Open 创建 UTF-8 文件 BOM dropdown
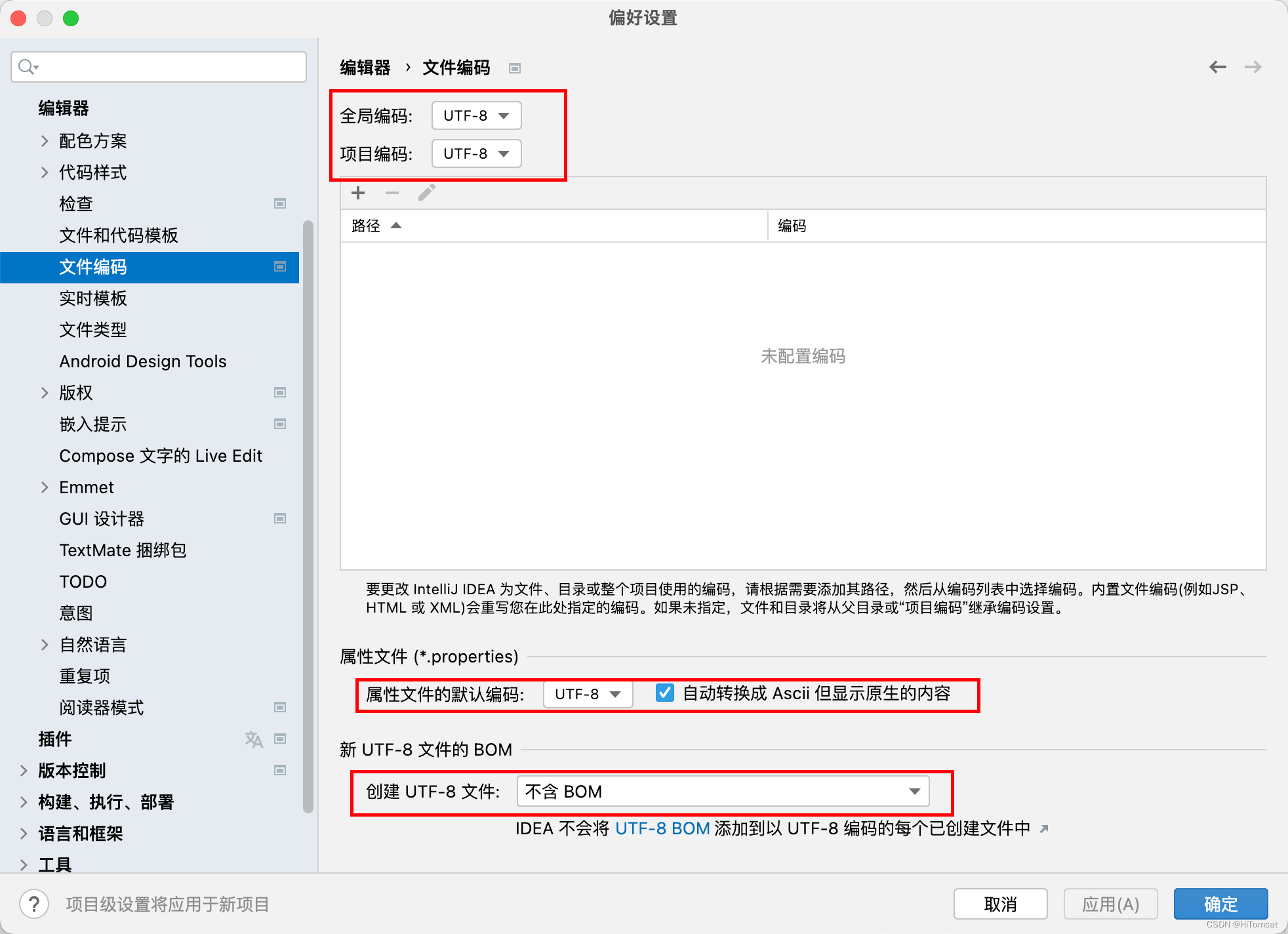The height and width of the screenshot is (934, 1288). 723,791
